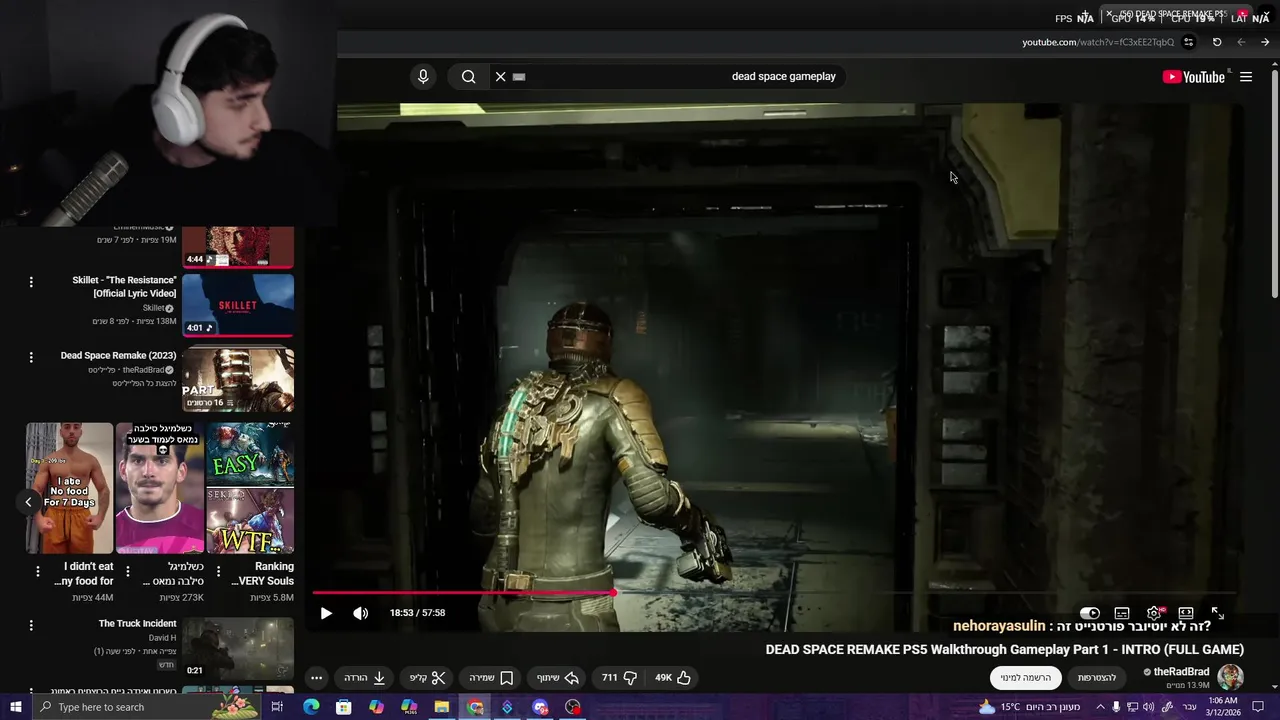The image size is (1280, 720).
Task: Open the Dead Space Remake (2023) playlist thumbnail
Action: click(238, 379)
